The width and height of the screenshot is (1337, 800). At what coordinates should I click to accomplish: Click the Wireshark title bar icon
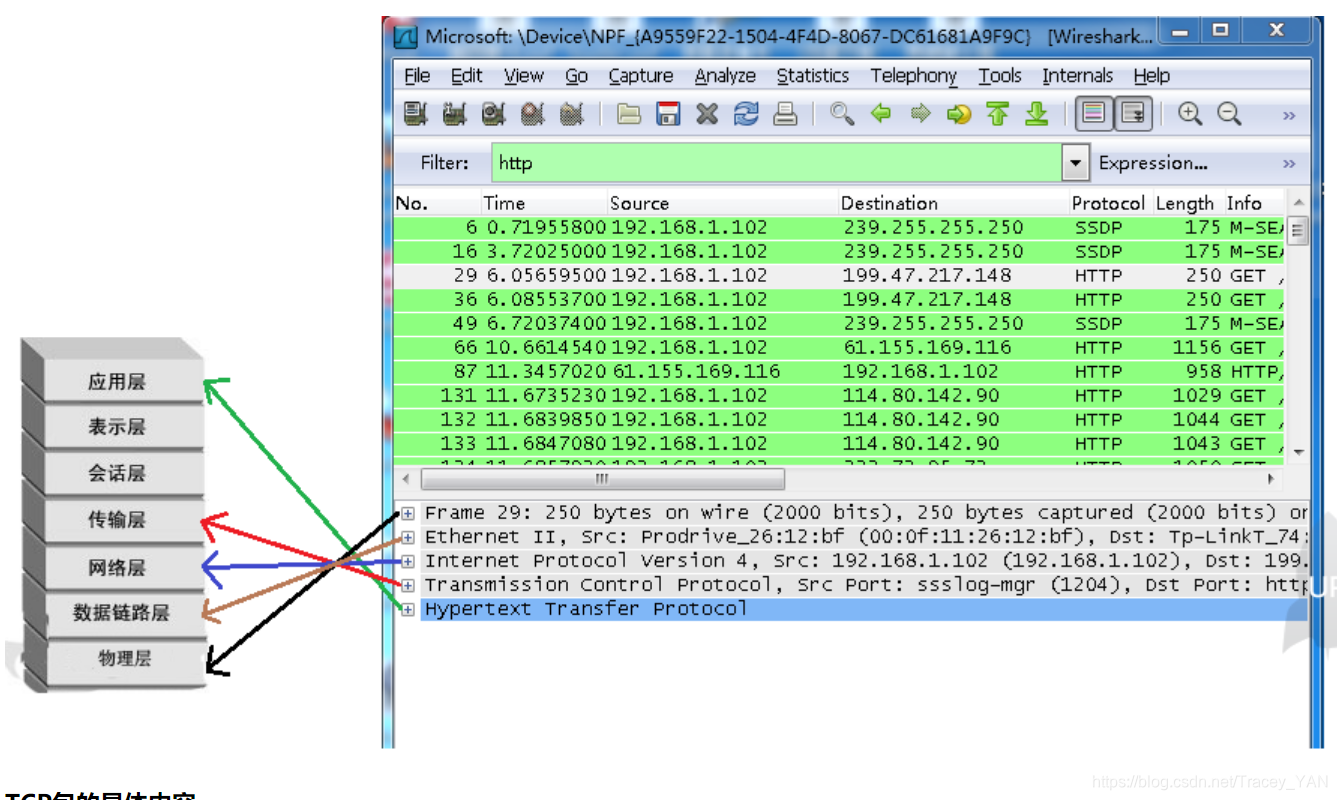coord(406,37)
